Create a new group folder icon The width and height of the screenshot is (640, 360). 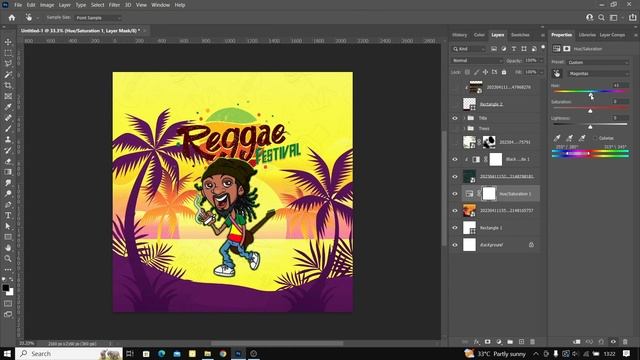click(510, 342)
